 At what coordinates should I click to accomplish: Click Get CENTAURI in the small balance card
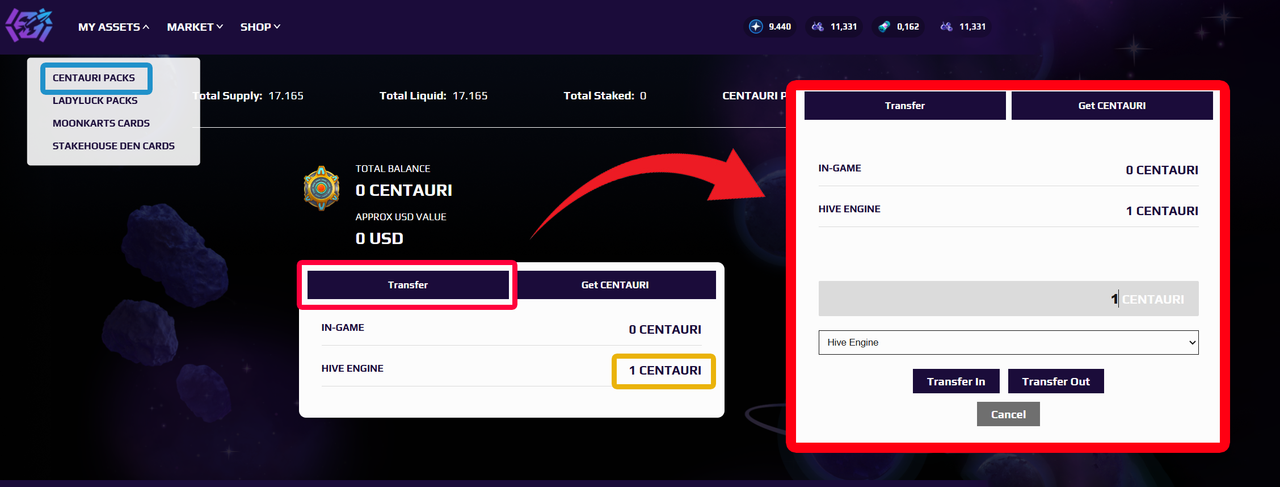[x=615, y=285]
